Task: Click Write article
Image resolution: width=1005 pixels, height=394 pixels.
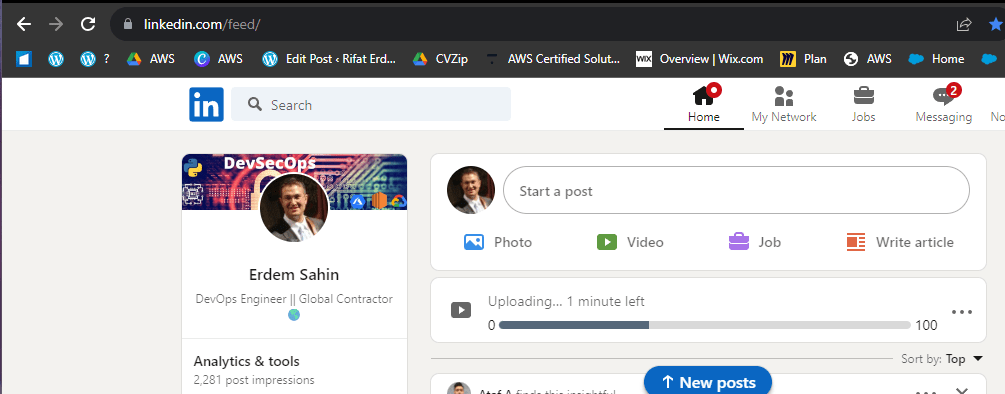Action: click(900, 242)
